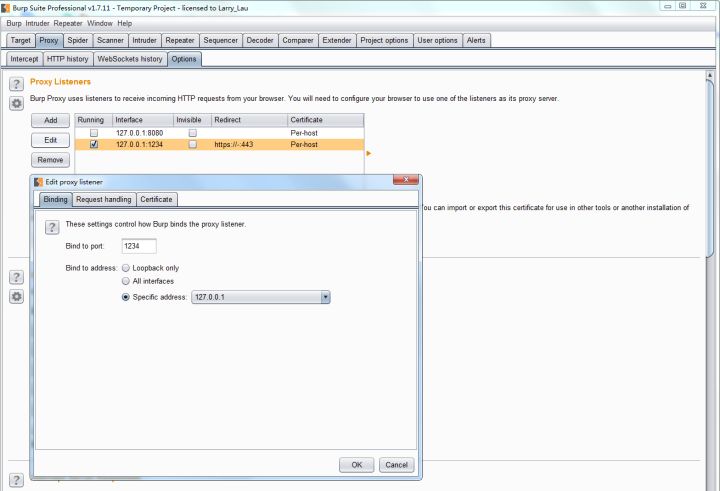Select Loopback only radio button
The image size is (720, 491).
click(125, 268)
